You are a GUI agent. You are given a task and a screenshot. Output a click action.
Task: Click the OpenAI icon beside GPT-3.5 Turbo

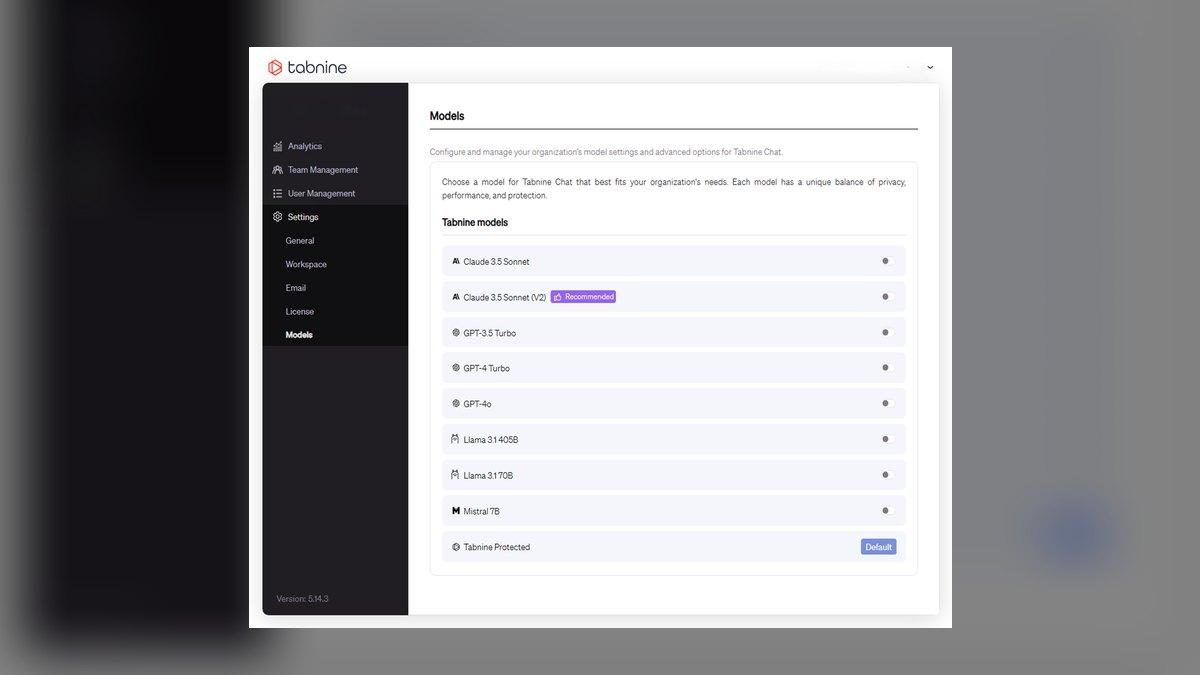pos(456,333)
